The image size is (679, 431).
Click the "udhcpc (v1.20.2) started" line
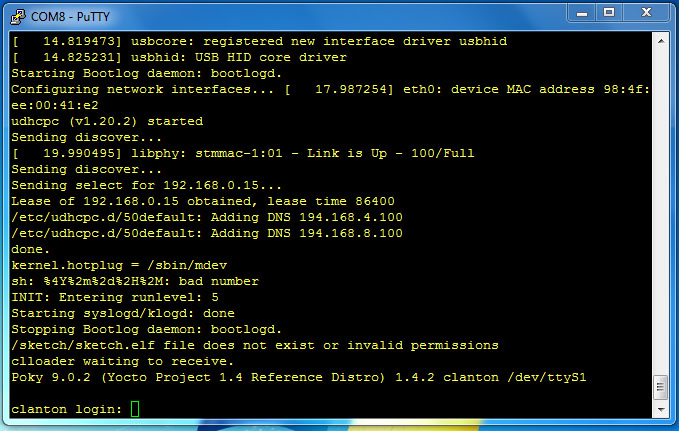pos(107,121)
